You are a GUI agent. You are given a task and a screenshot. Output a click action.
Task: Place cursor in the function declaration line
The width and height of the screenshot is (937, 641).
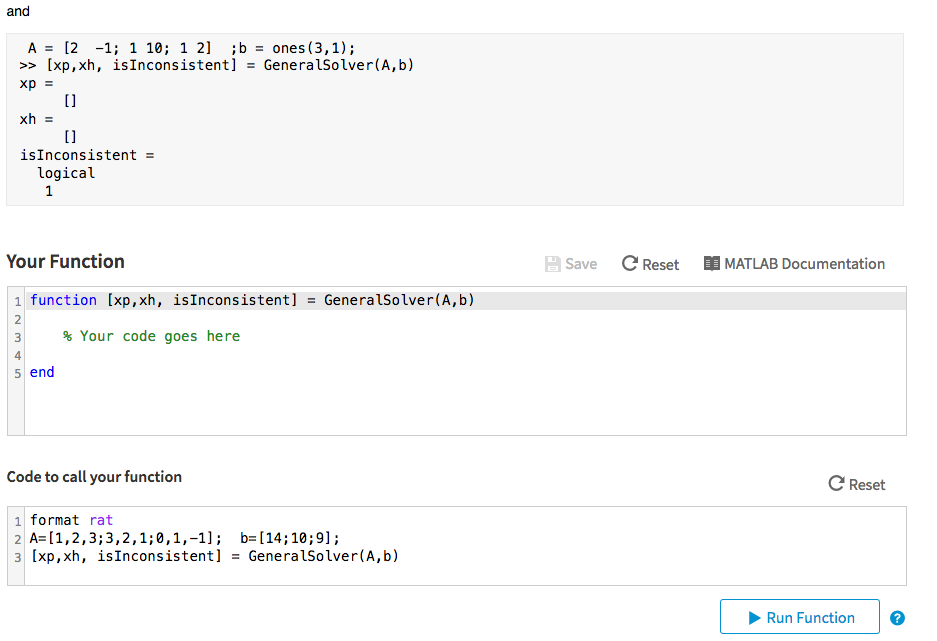(252, 300)
